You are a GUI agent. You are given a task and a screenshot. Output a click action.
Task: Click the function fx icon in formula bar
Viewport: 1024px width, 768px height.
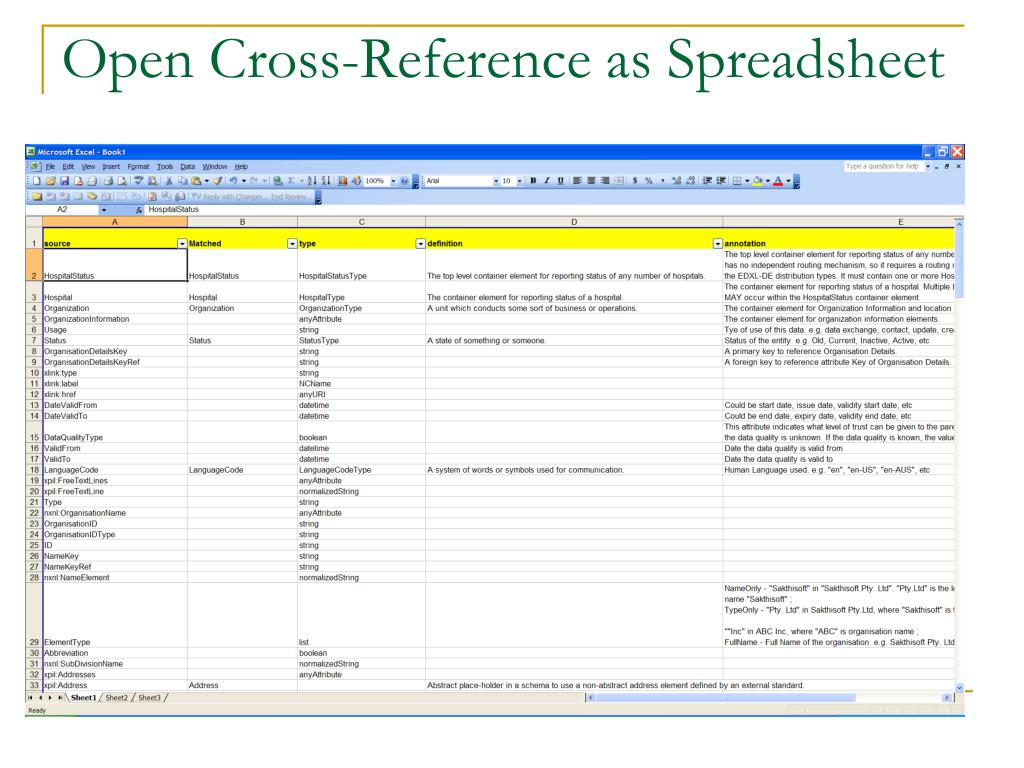coord(139,210)
